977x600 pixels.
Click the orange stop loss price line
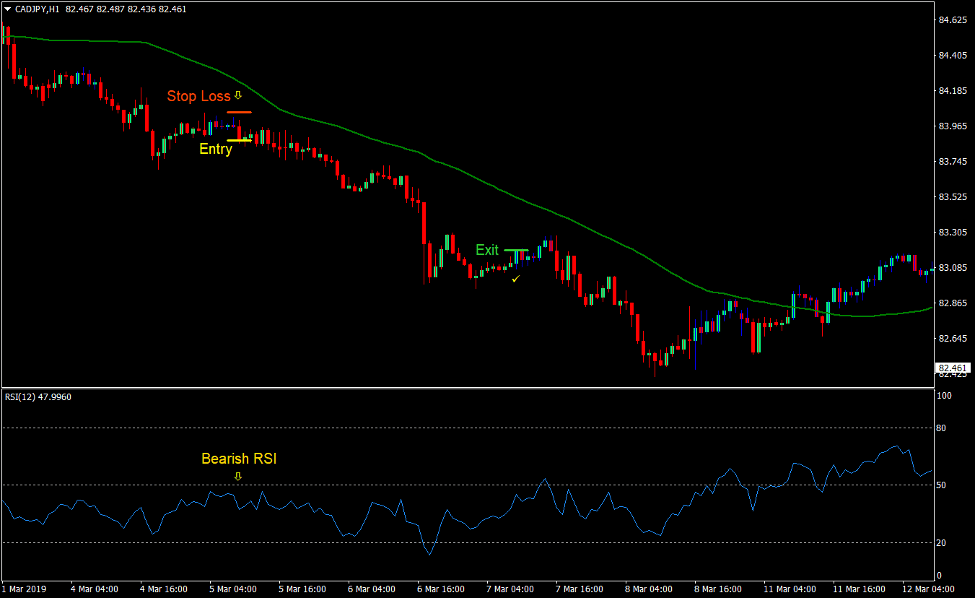238,110
